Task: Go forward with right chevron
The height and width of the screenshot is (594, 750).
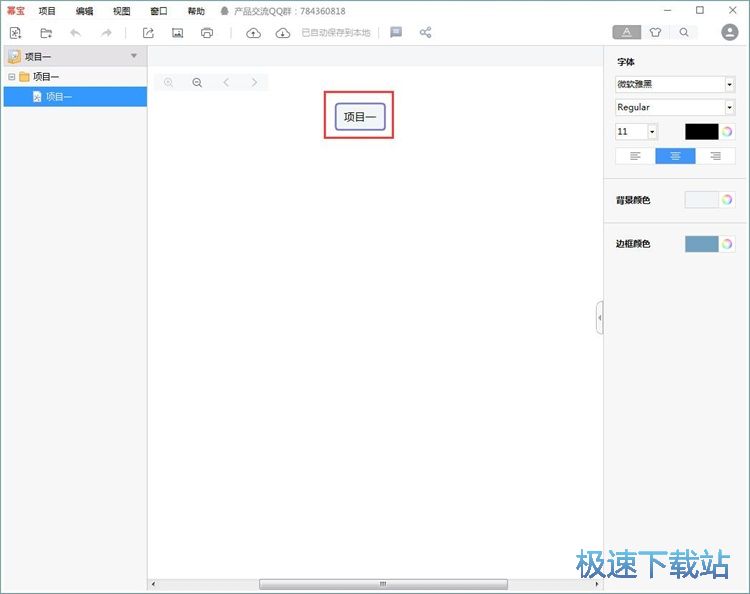Action: [x=254, y=82]
